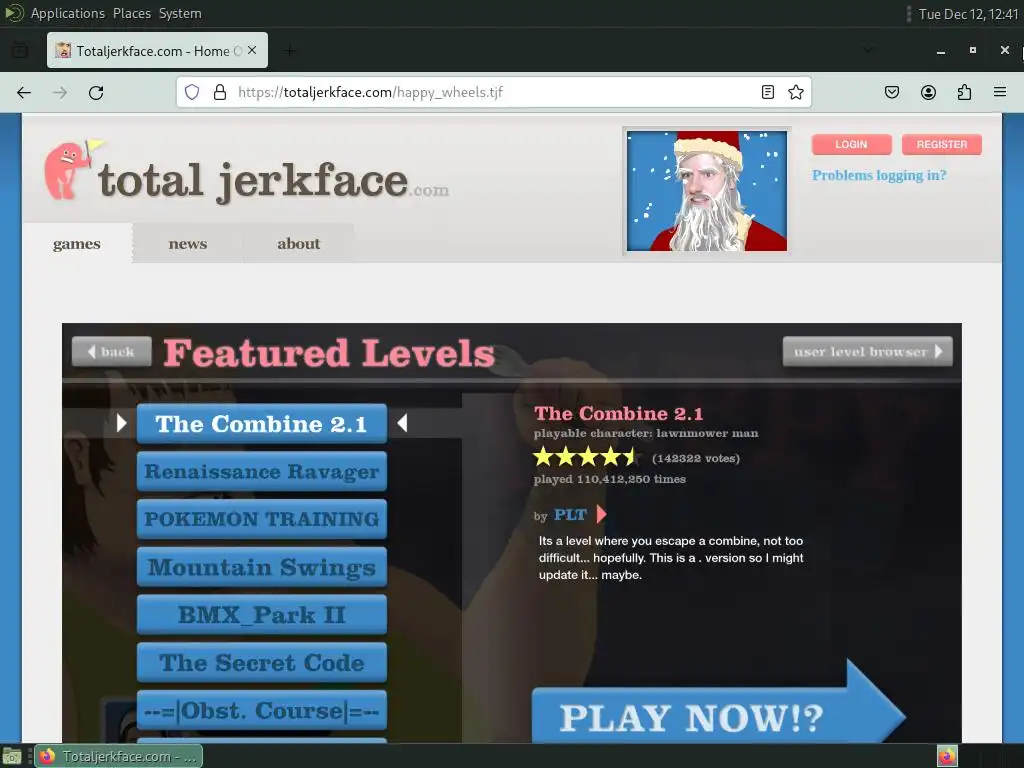
Task: Expand the list all tabs chevron
Action: pyautogui.click(x=868, y=50)
